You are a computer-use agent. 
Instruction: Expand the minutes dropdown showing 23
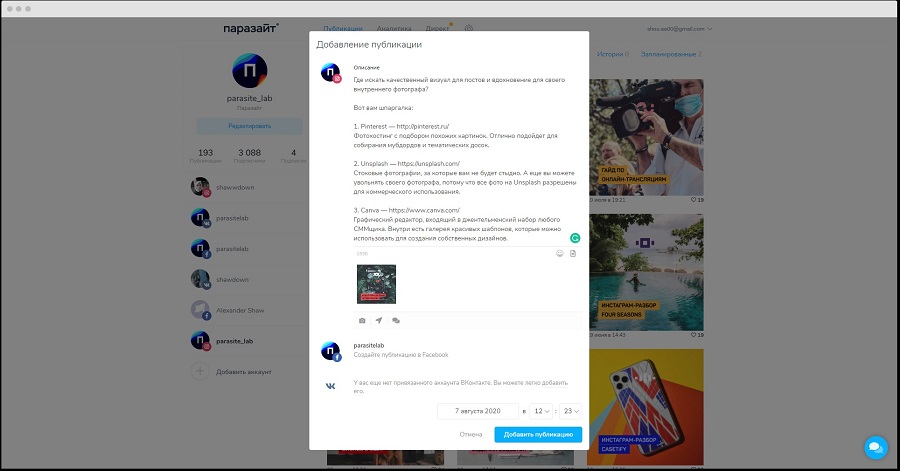coord(570,410)
